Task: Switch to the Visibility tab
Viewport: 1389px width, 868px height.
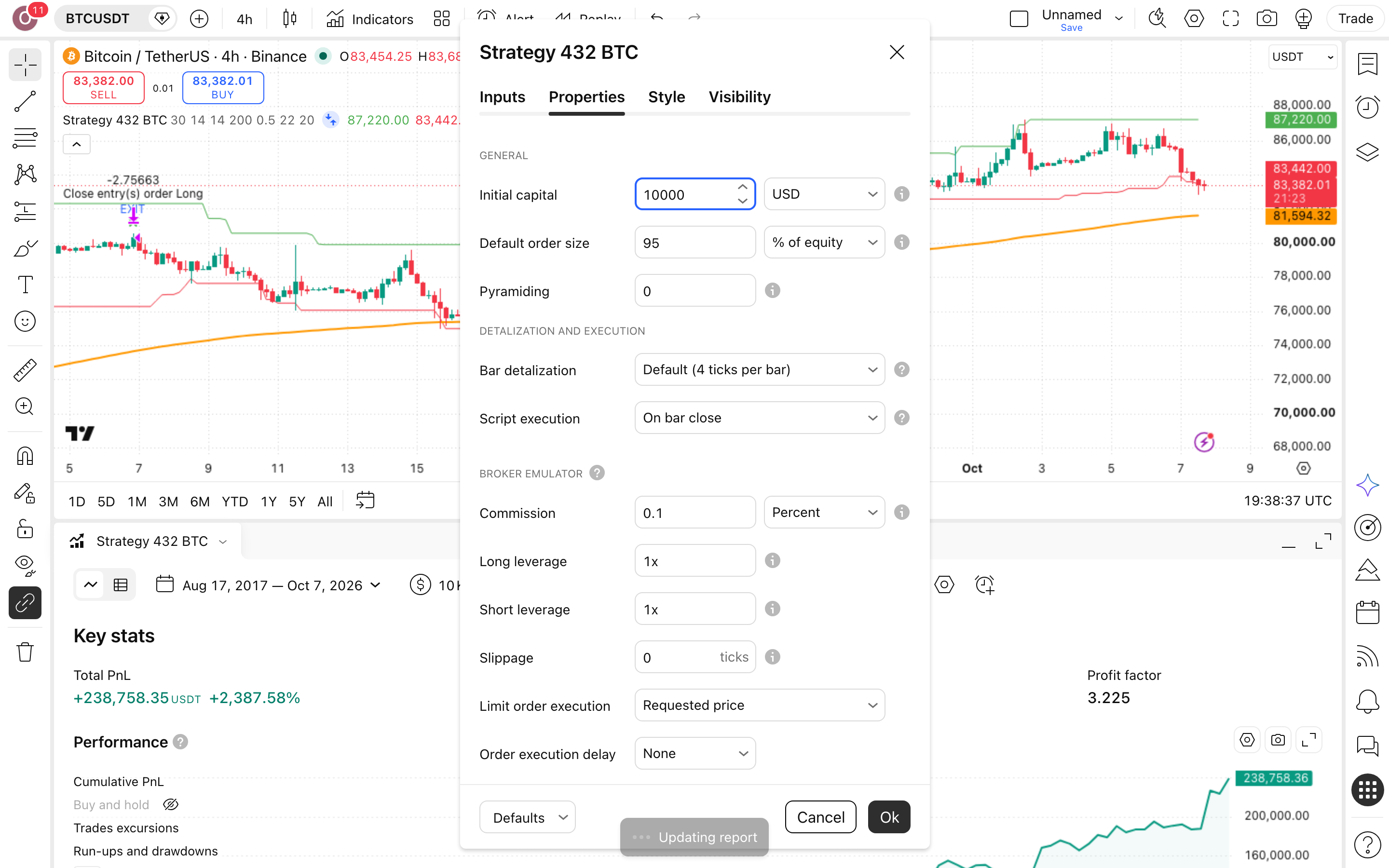Action: 739,97
